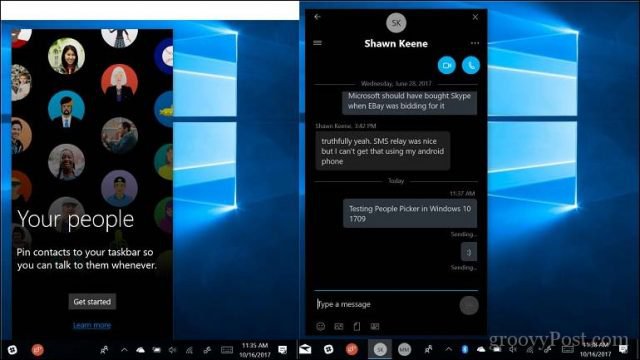The image size is (640, 360).
Task: Open the emoji picker in chat
Action: (x=321, y=326)
